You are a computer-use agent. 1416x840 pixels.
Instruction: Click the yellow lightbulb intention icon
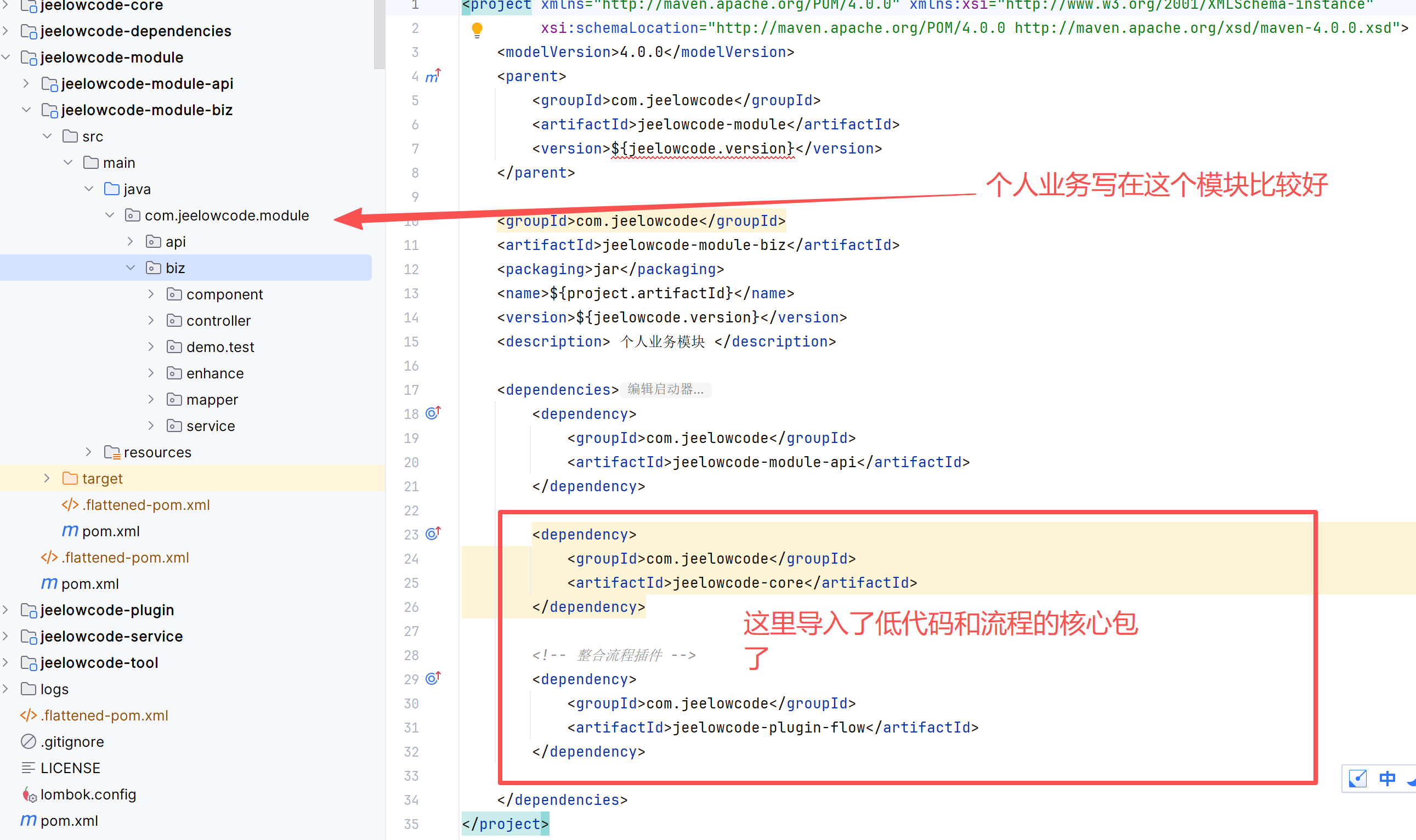(477, 30)
